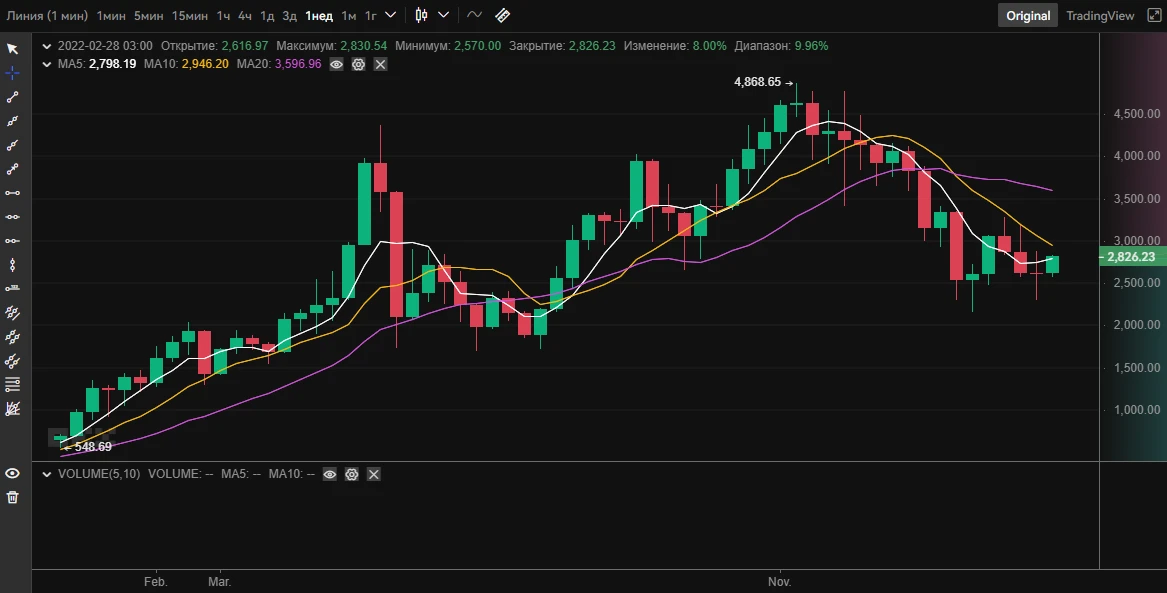Image resolution: width=1167 pixels, height=593 pixels.
Task: Select the crosshair cursor tool
Action: [13, 73]
